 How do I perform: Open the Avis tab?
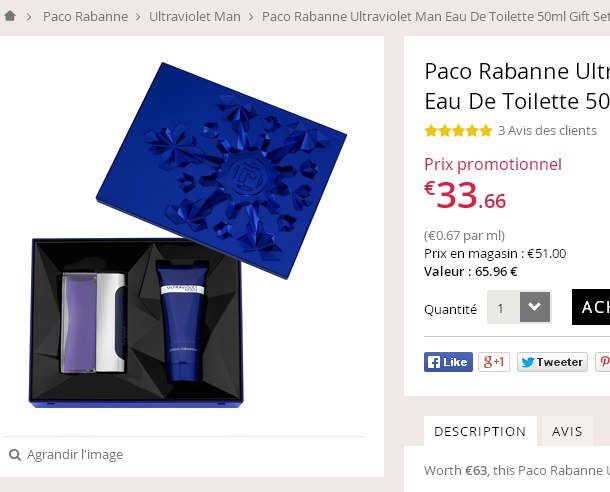coord(567,431)
